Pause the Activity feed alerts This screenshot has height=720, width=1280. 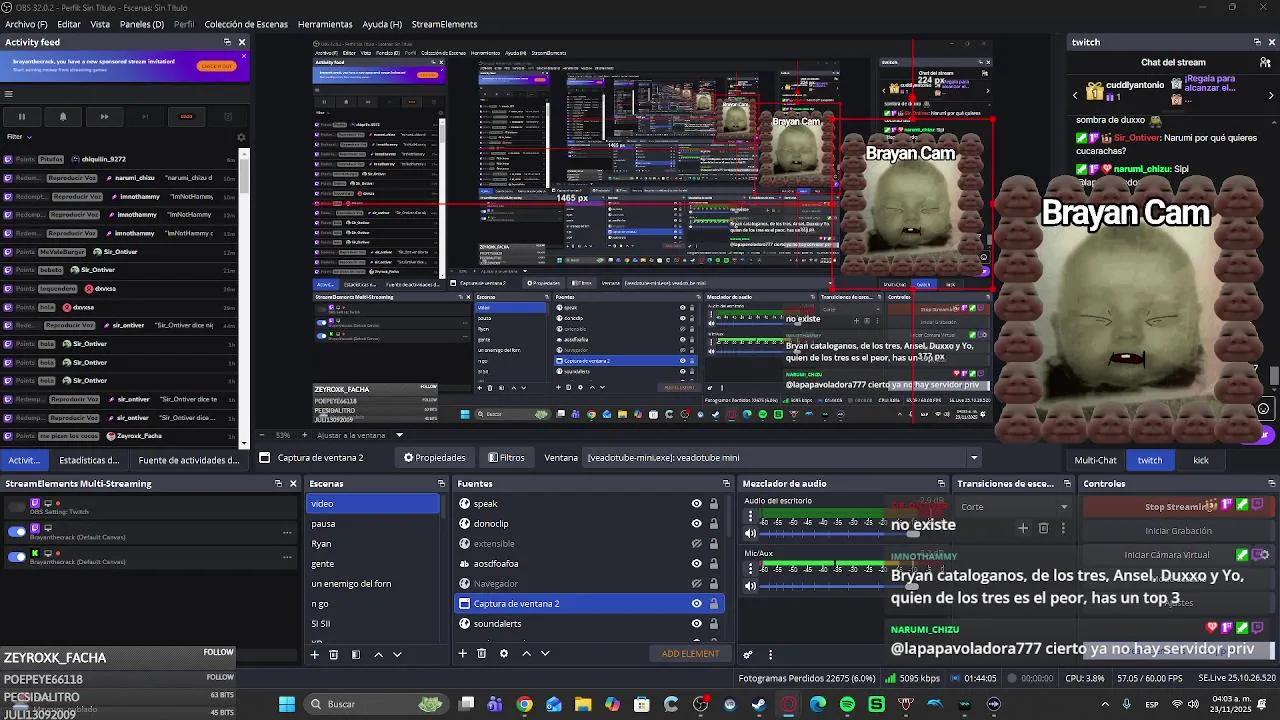coord(21,117)
